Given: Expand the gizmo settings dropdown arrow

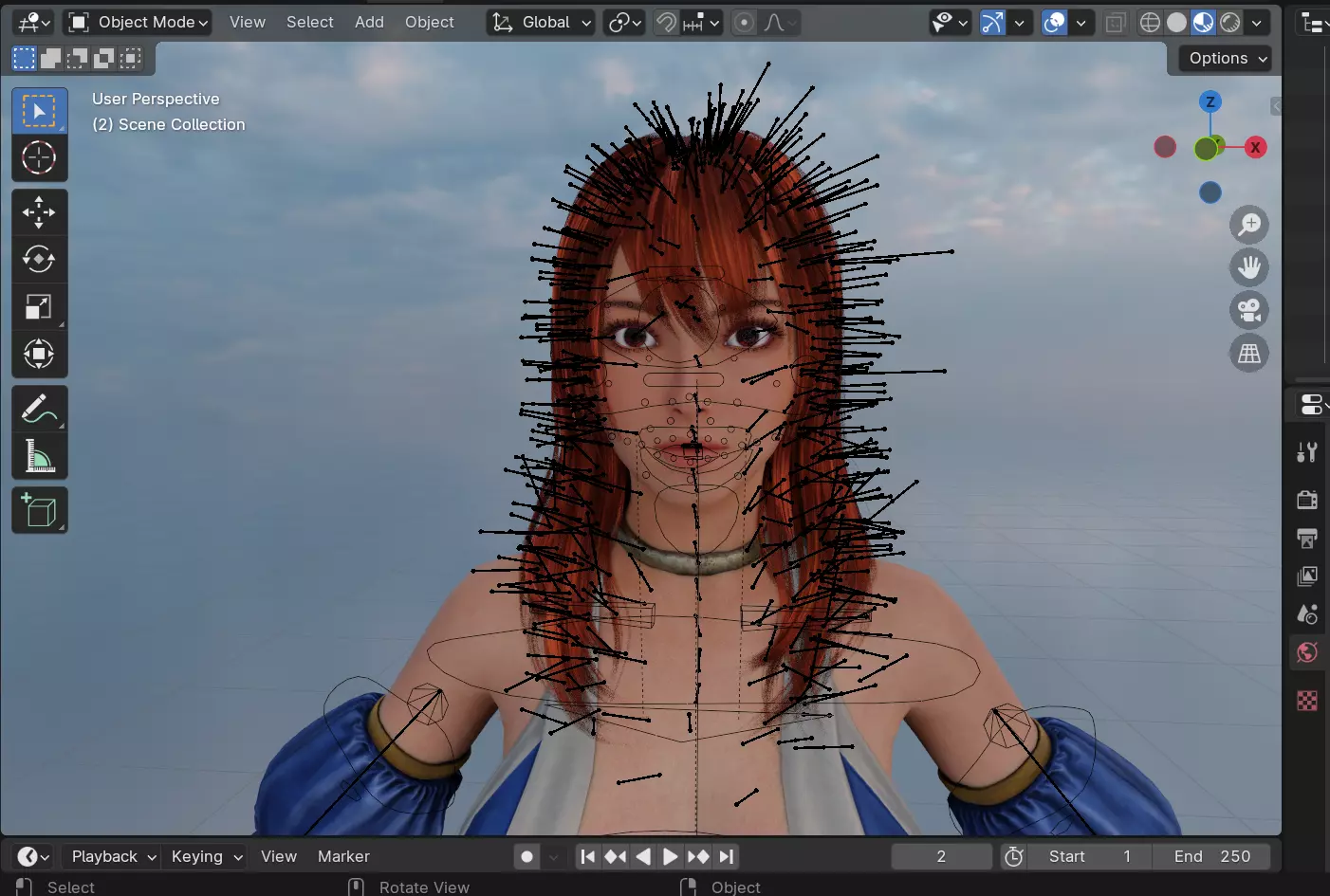Looking at the screenshot, I should click(x=1019, y=22).
